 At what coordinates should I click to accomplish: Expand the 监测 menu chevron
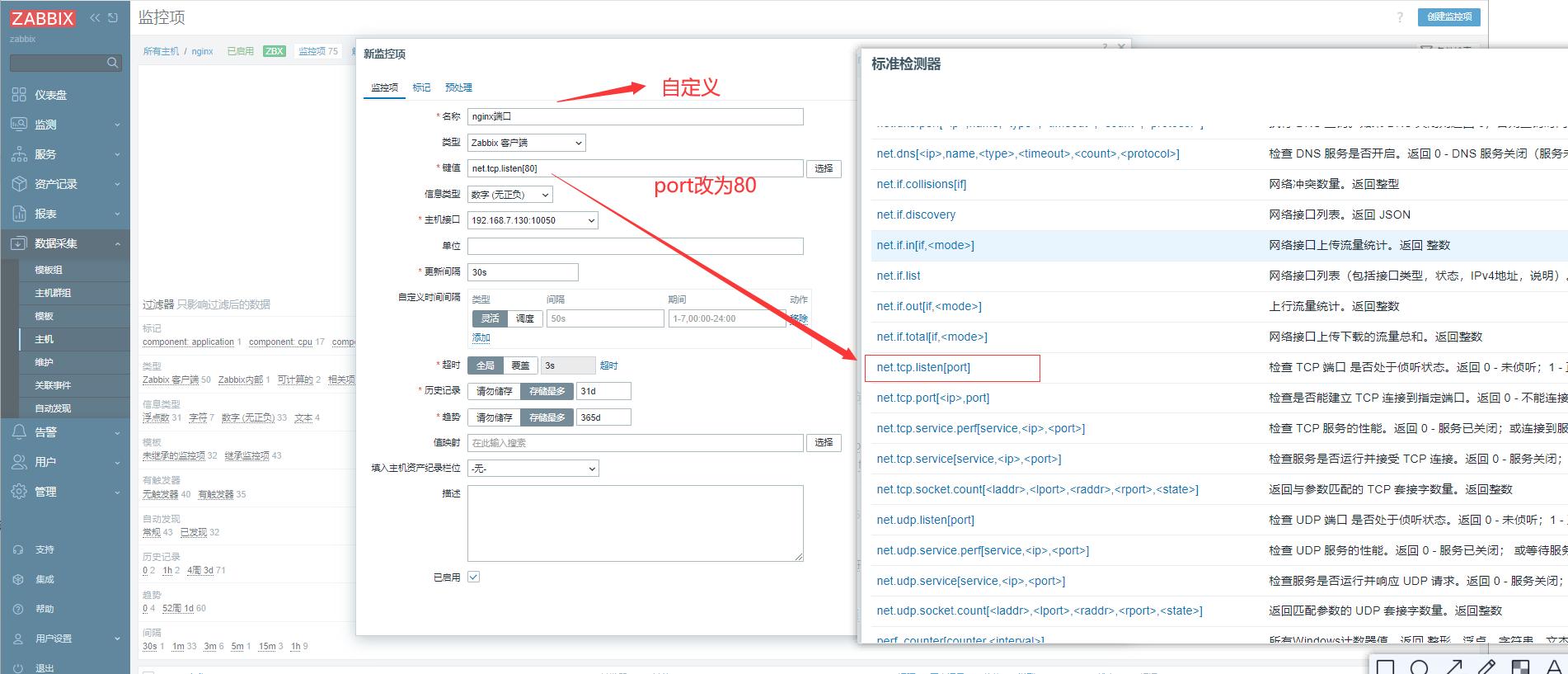117,125
